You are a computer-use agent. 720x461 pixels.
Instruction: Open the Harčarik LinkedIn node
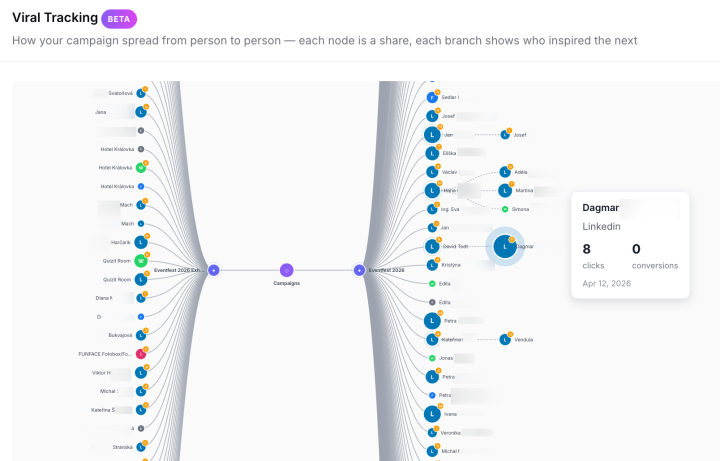coord(141,242)
